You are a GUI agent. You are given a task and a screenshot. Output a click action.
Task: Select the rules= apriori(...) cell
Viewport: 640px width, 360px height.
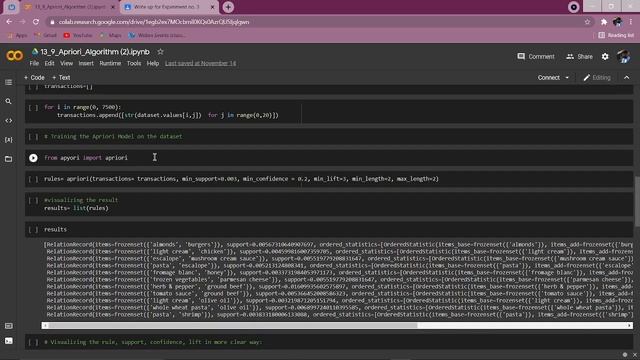coord(329,179)
